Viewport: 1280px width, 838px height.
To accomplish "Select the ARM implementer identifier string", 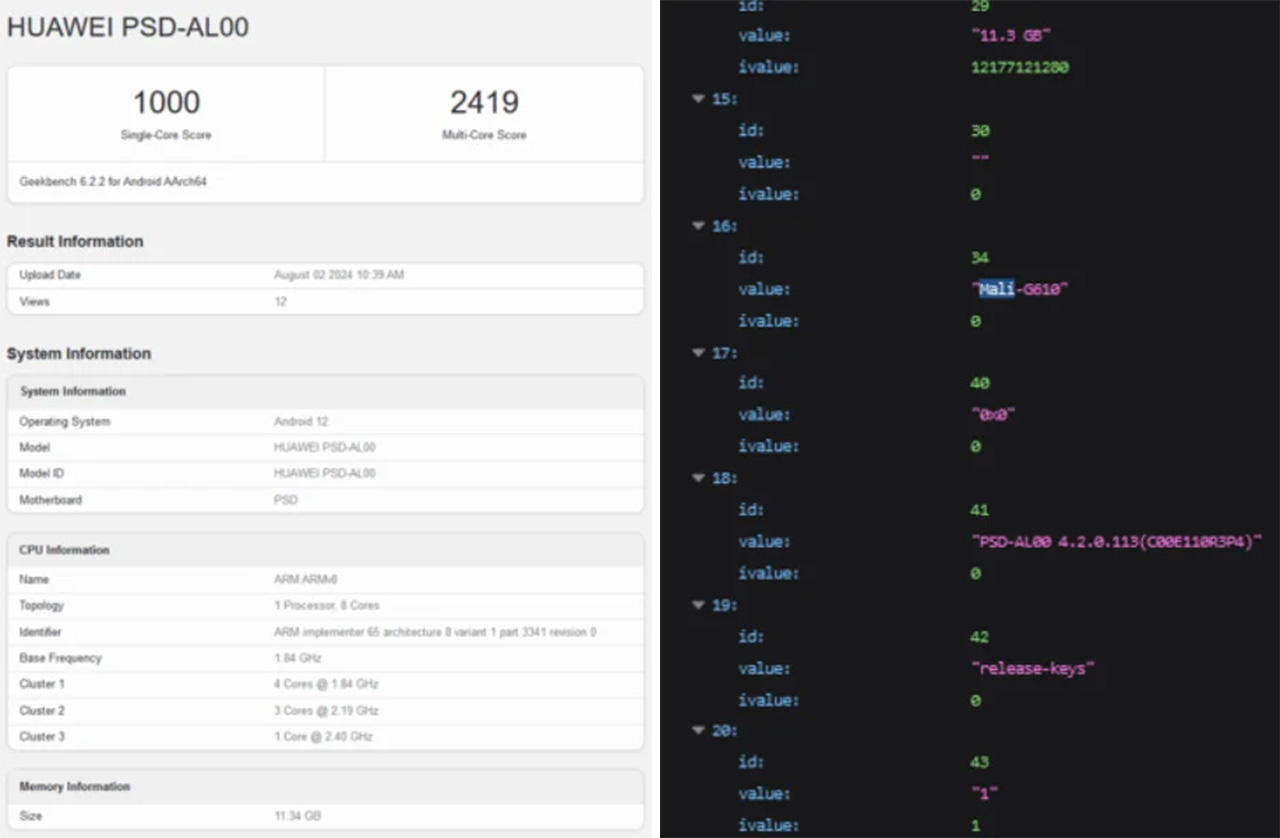I will tap(435, 632).
